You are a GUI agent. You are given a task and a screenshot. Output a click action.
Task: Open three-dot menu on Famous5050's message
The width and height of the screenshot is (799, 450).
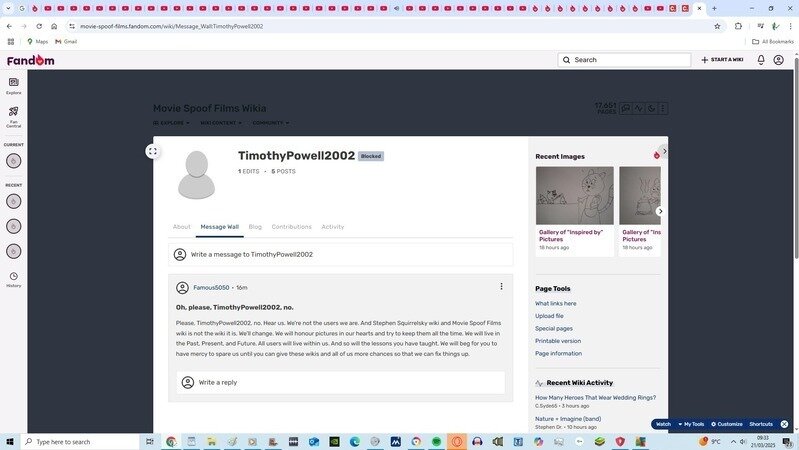[x=501, y=287]
